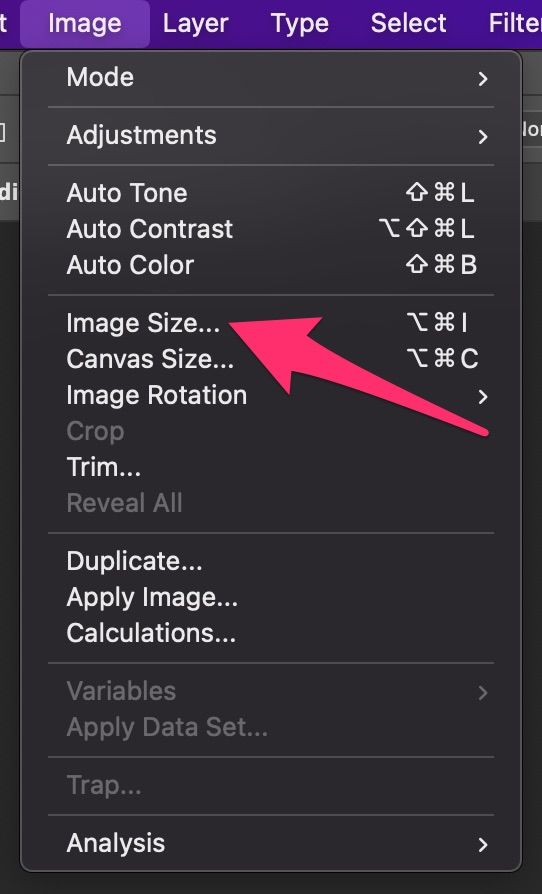Screen dimensions: 542x894
Task: Open the Type menu
Action: [300, 24]
